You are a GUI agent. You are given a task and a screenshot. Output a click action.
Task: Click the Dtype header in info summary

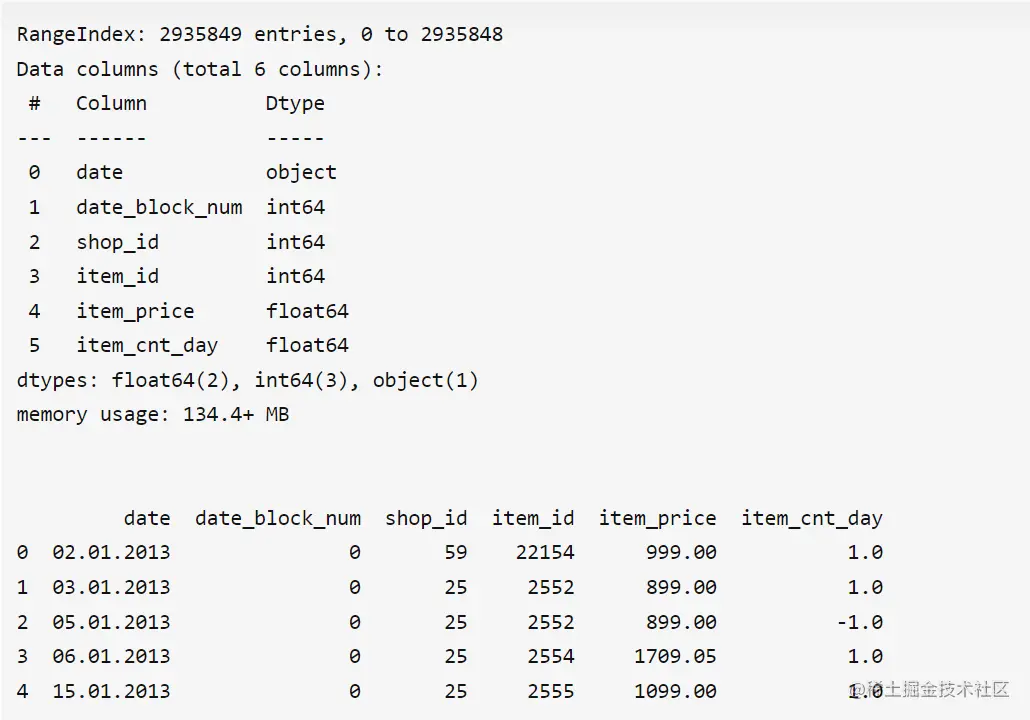tap(295, 103)
